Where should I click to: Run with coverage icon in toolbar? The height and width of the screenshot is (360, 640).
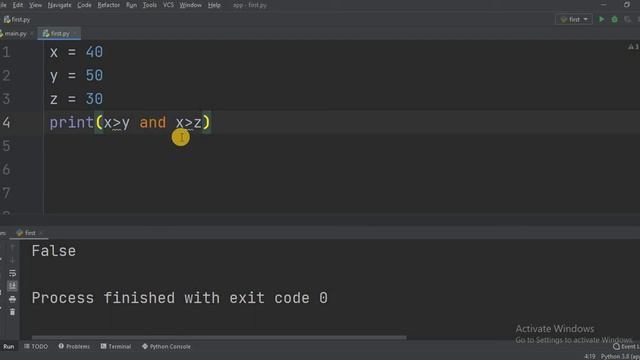627,19
